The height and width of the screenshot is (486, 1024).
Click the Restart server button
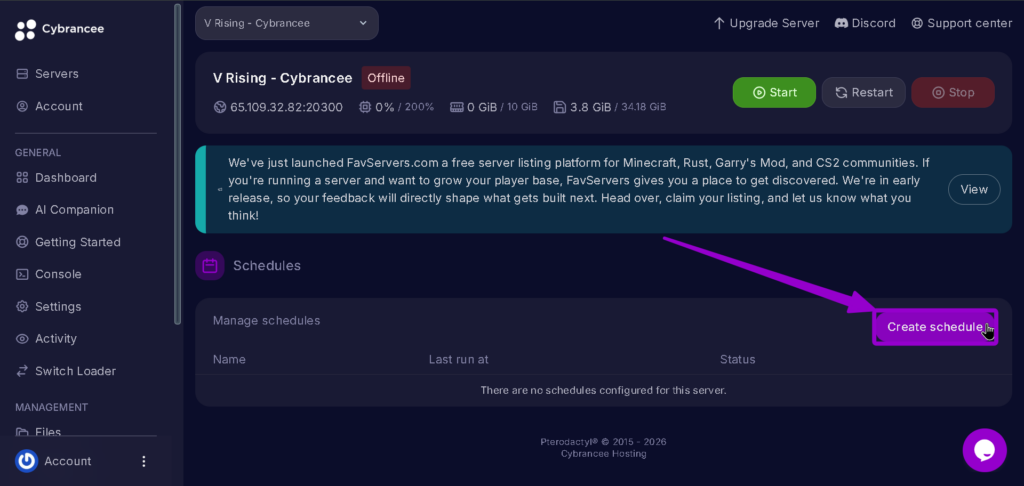coord(863,92)
